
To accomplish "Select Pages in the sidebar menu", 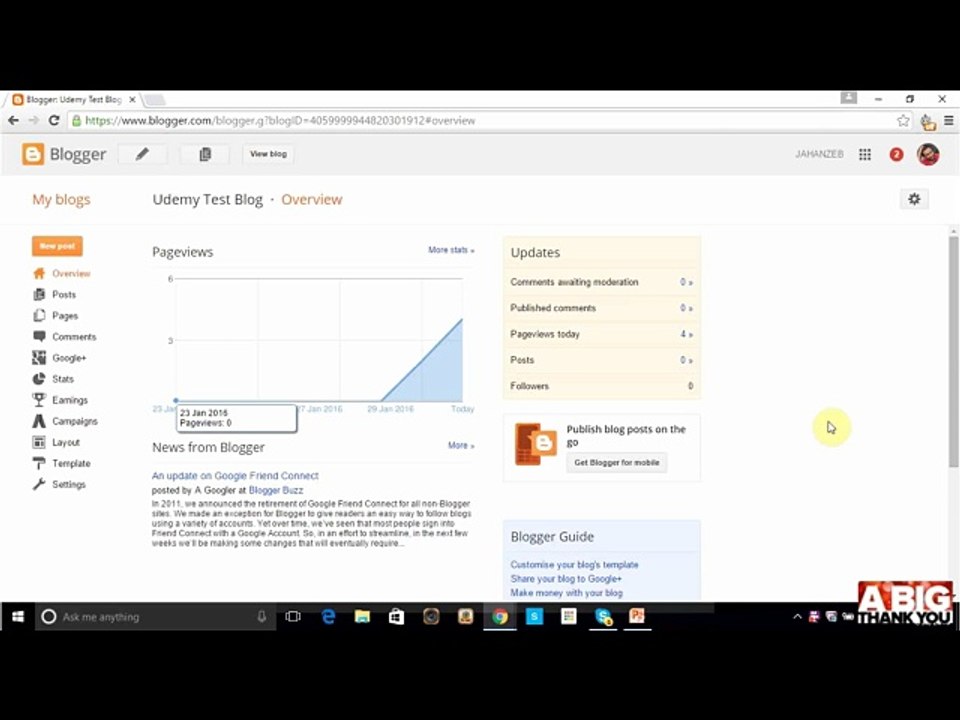I will (65, 316).
